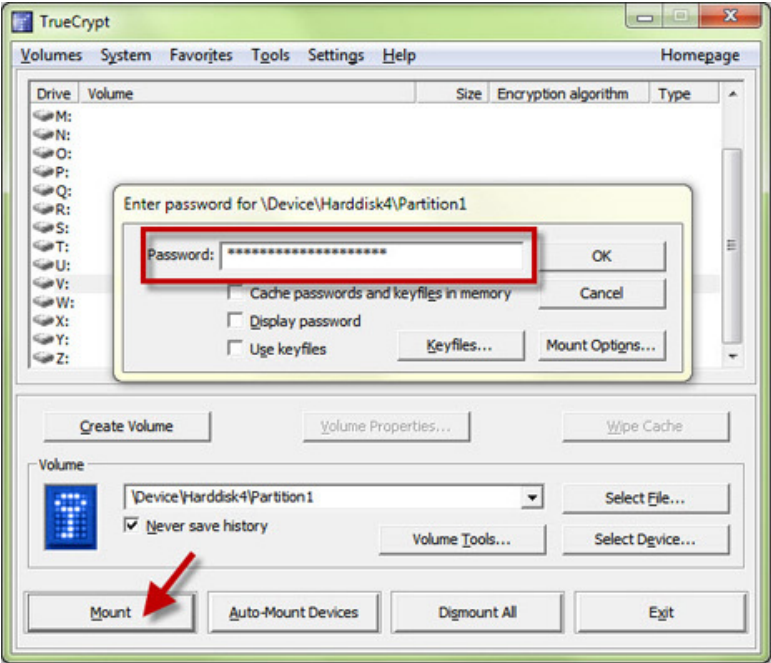
Task: Click Select Device... button
Action: pyautogui.click(x=645, y=540)
